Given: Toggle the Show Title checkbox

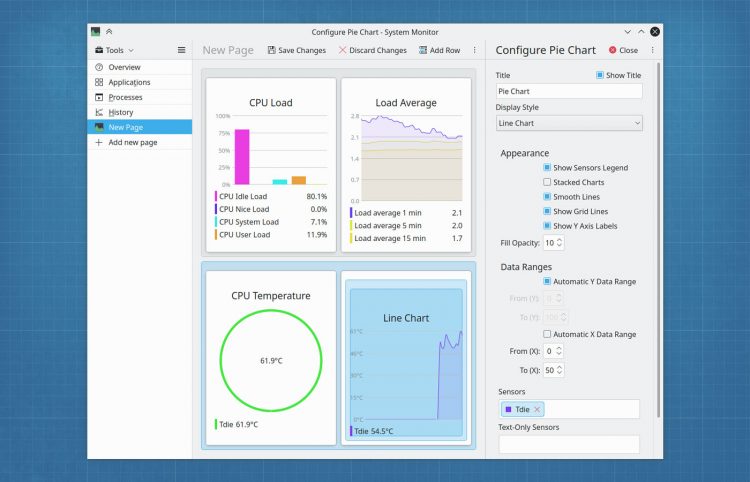Looking at the screenshot, I should [600, 75].
